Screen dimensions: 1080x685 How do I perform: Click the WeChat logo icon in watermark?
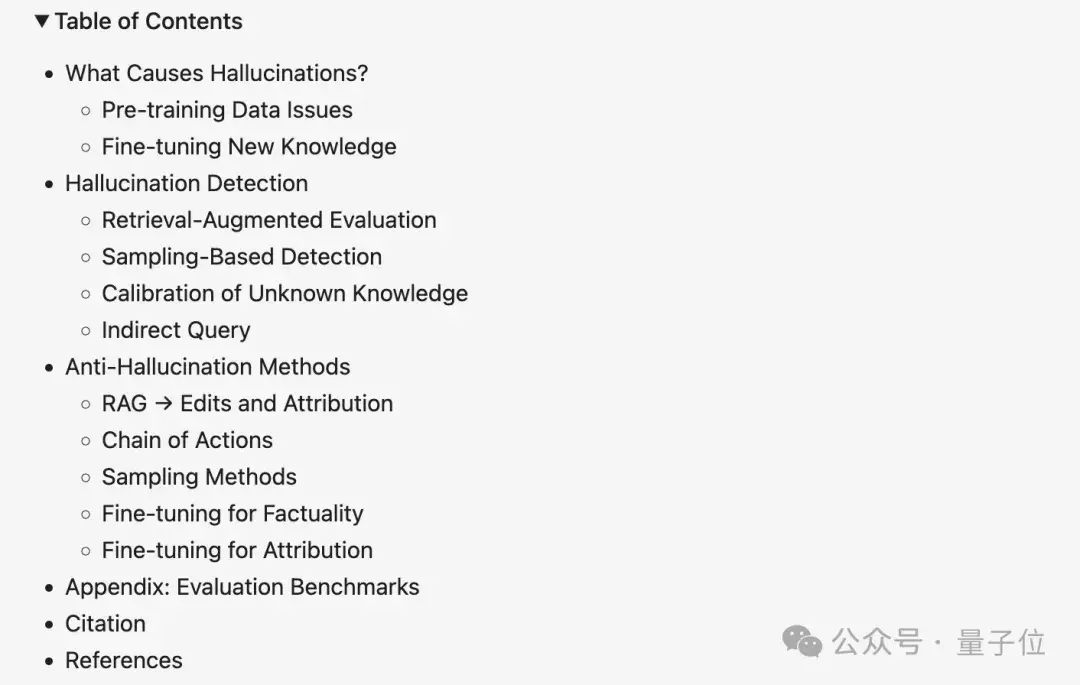(802, 641)
